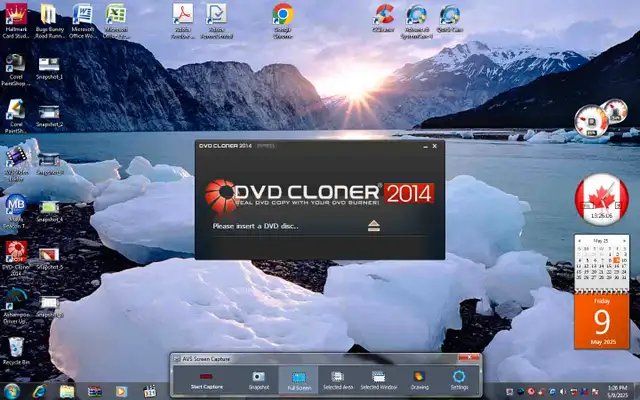Screen dimensions: 640x400
Task: Close the DVD Cloner 2014 window
Action: pyautogui.click(x=435, y=146)
